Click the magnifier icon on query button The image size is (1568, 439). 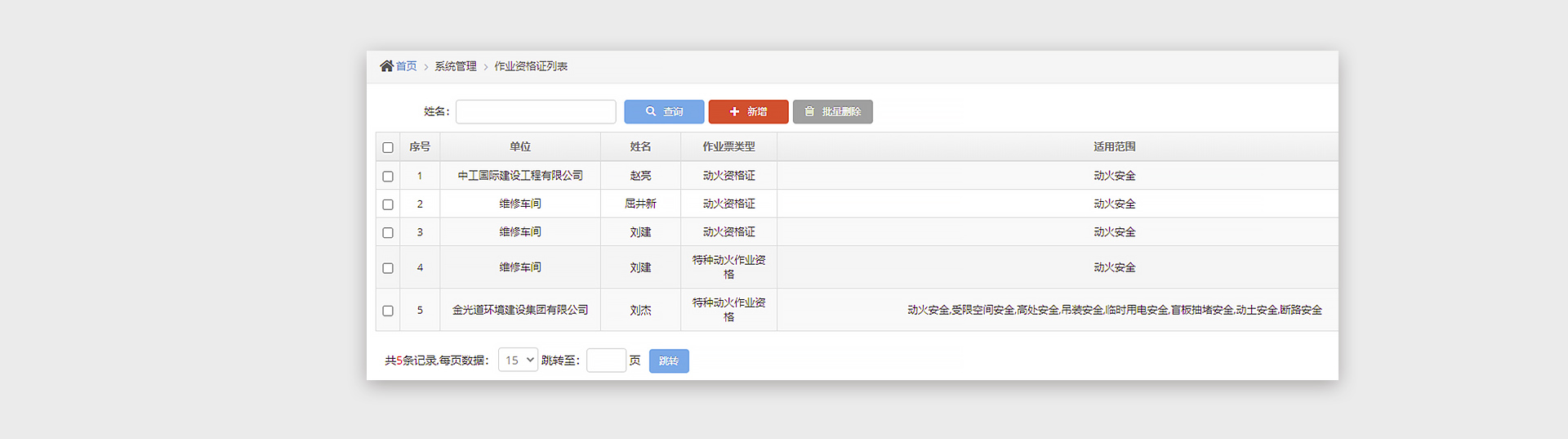pos(651,112)
